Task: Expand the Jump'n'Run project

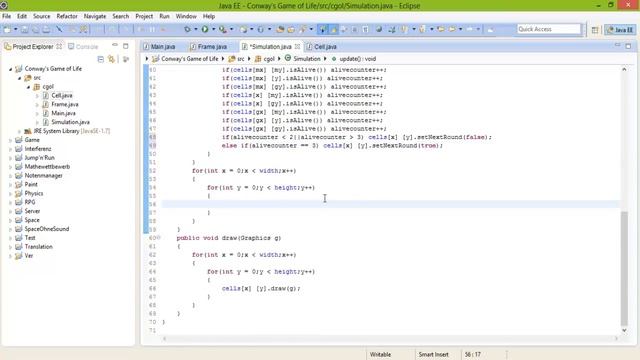Action: click(x=11, y=158)
